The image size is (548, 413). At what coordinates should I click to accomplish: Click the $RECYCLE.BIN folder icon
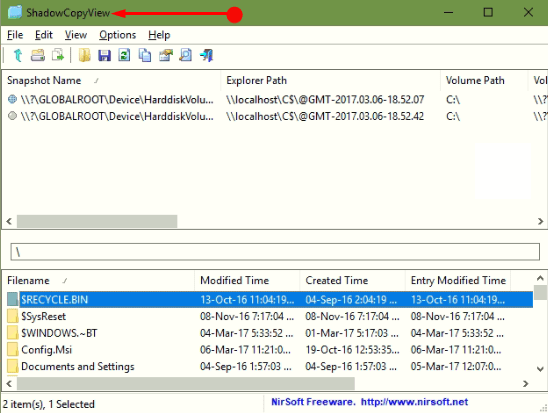point(13,299)
